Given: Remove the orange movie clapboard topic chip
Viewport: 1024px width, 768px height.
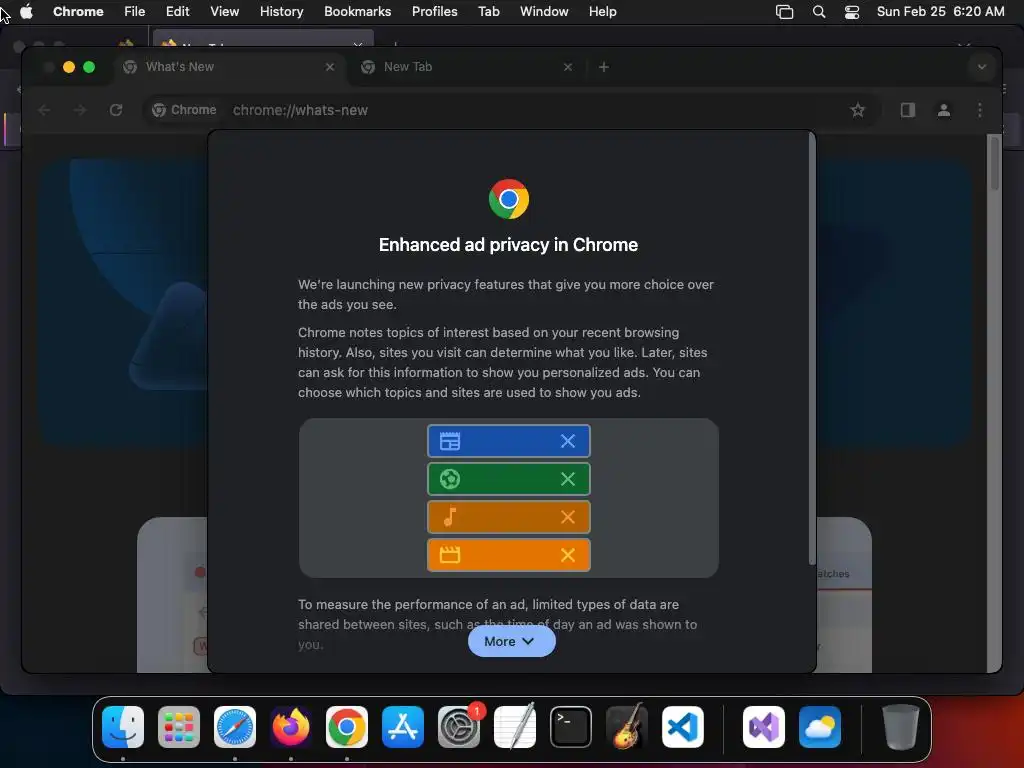Looking at the screenshot, I should coord(568,555).
